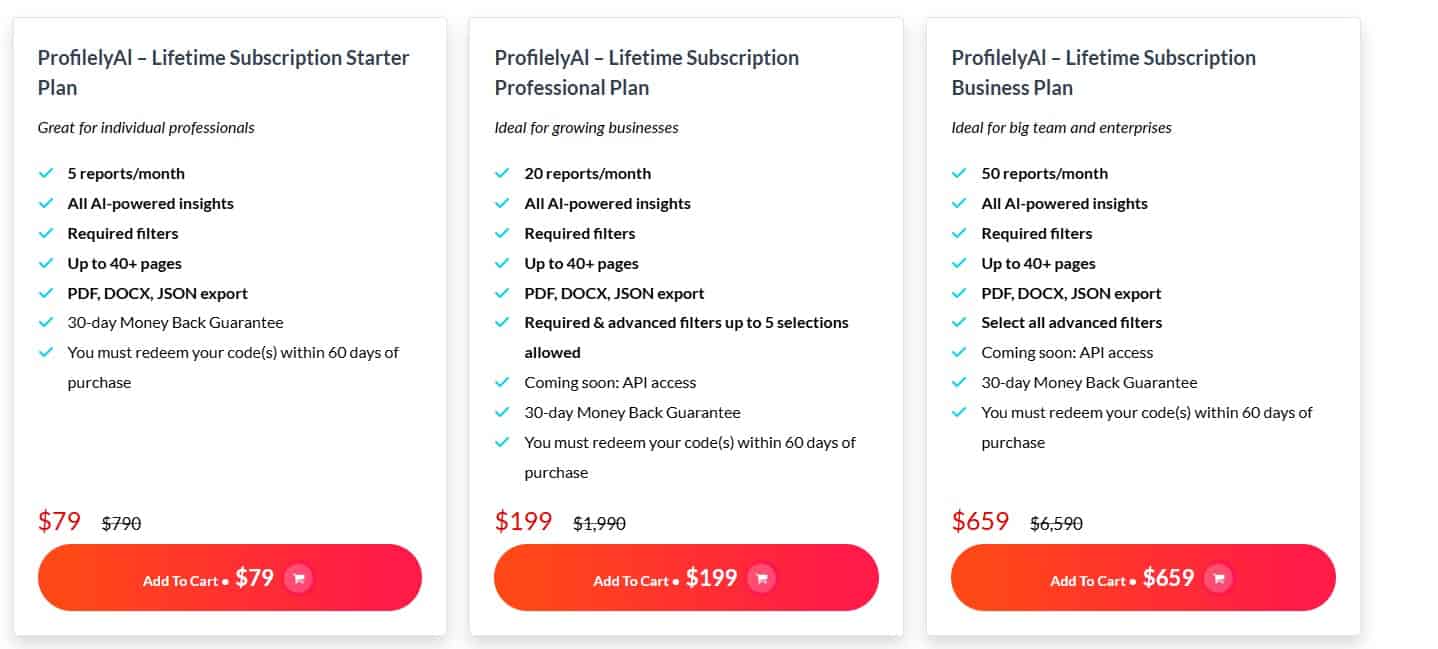The image size is (1438, 649).
Task: Click the cart icon on the $79 button
Action: 298,578
